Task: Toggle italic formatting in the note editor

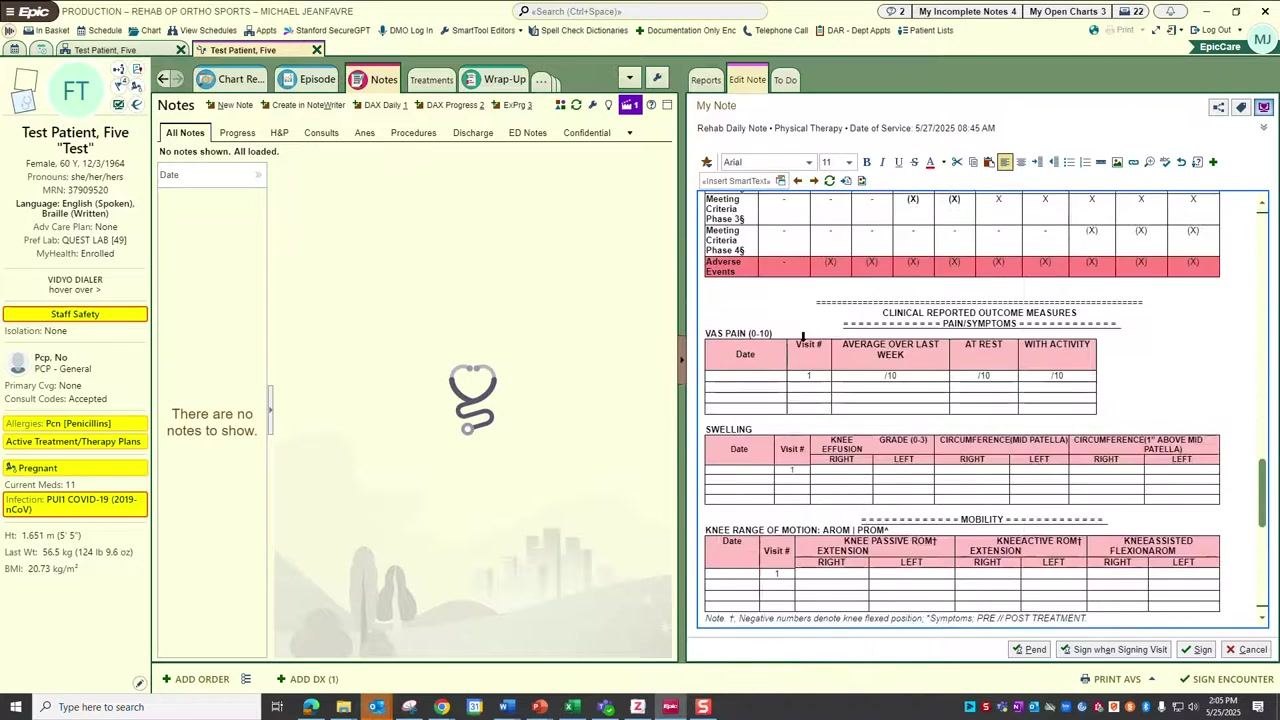Action: coord(882,162)
